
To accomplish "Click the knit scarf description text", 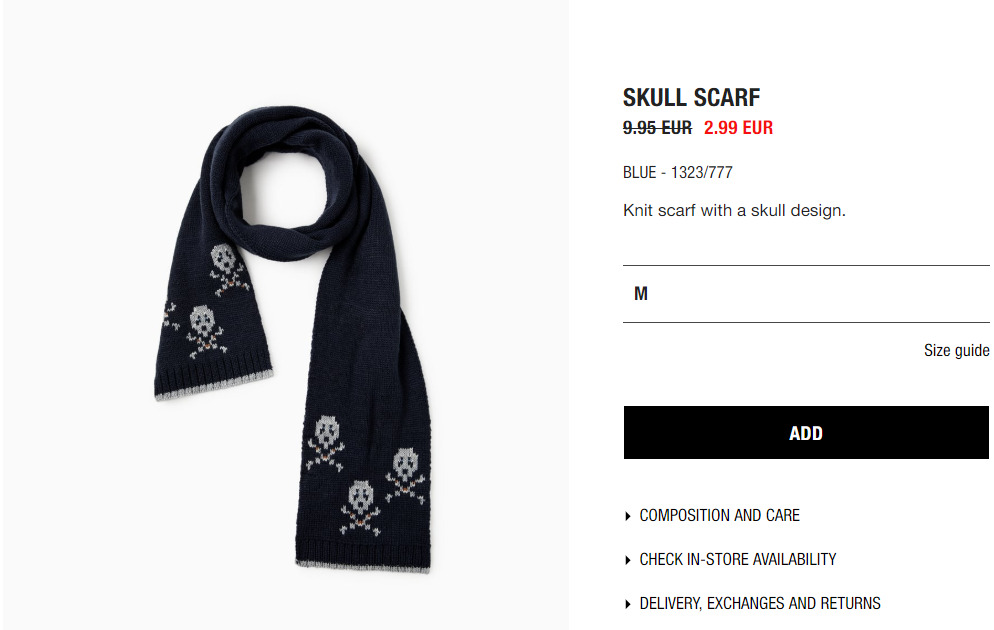I will 734,210.
